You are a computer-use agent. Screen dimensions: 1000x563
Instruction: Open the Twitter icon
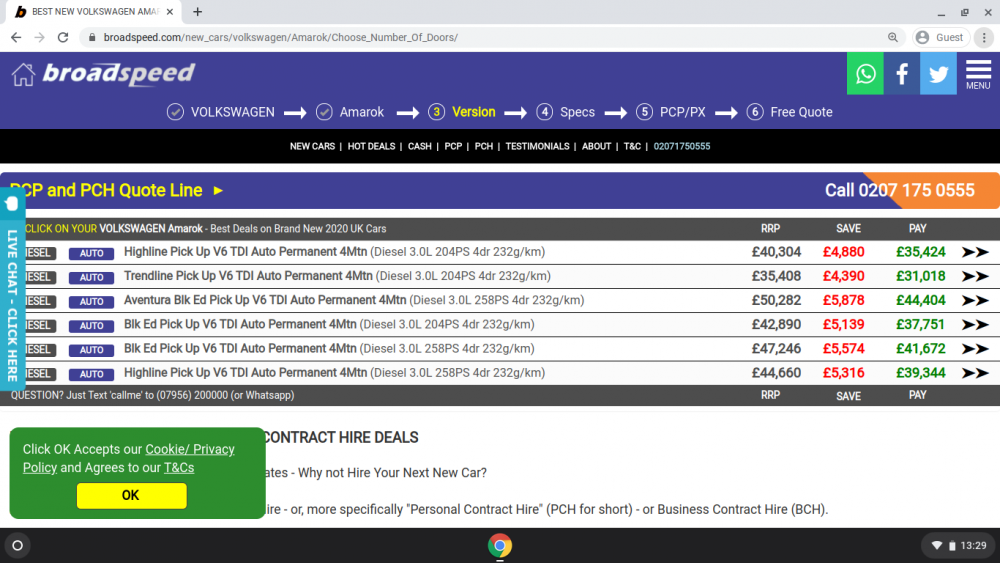click(938, 74)
